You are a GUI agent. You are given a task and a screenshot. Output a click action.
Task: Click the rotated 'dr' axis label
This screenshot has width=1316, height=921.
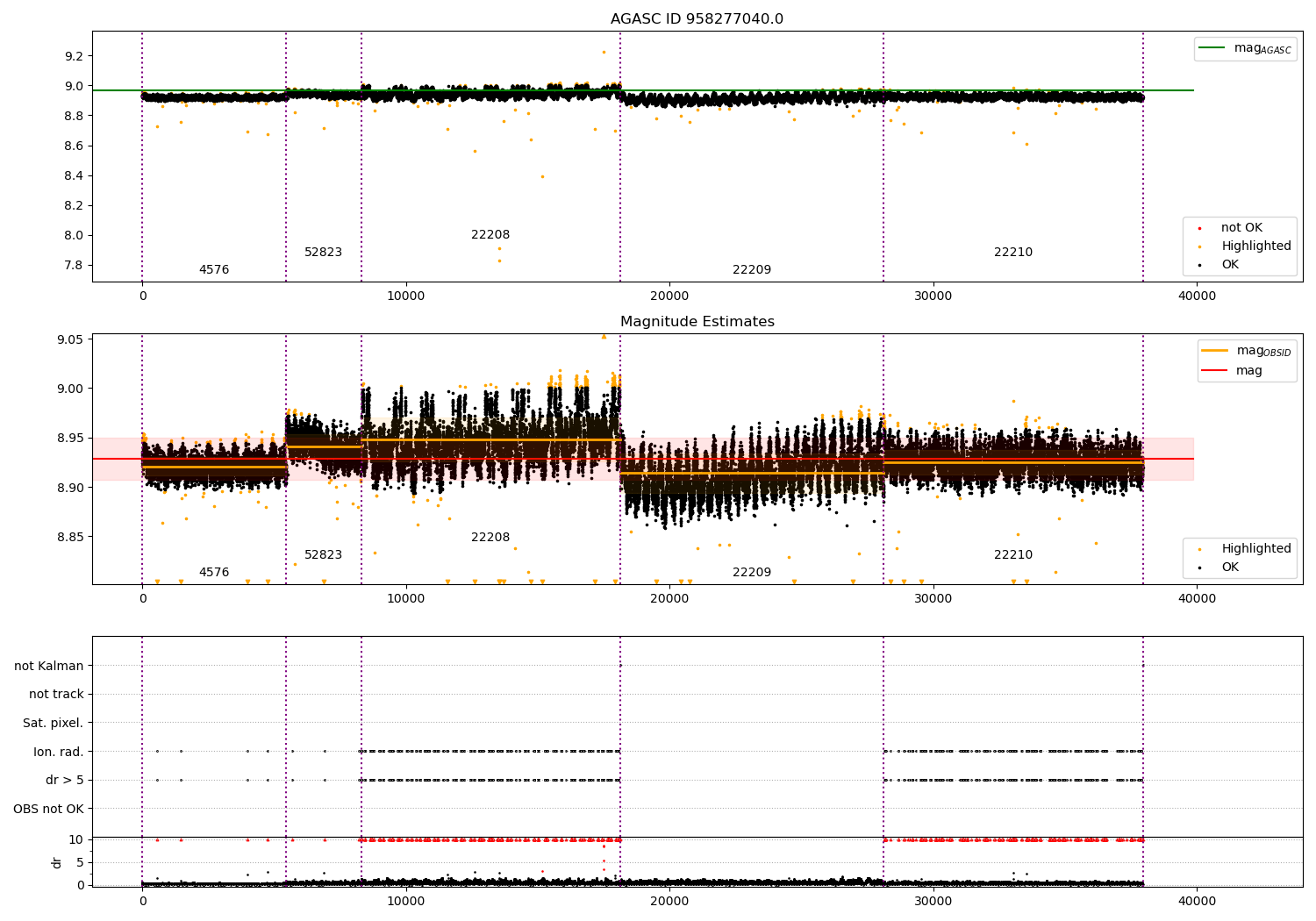(x=57, y=862)
